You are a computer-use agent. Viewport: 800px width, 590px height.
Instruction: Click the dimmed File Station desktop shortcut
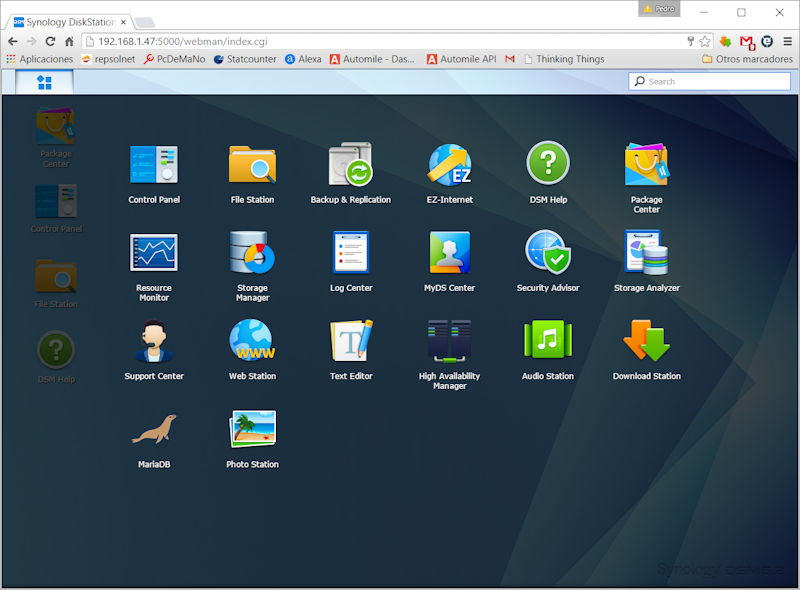pyautogui.click(x=56, y=283)
